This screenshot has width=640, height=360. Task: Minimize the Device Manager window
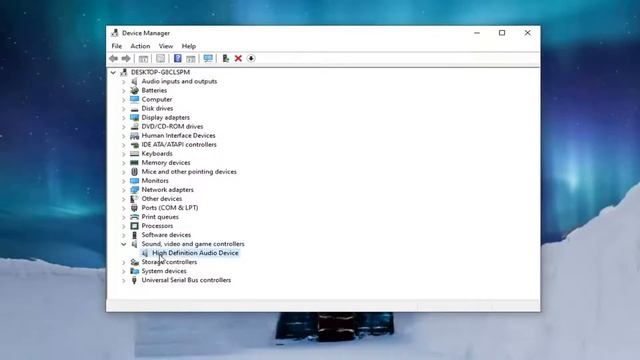[x=477, y=33]
